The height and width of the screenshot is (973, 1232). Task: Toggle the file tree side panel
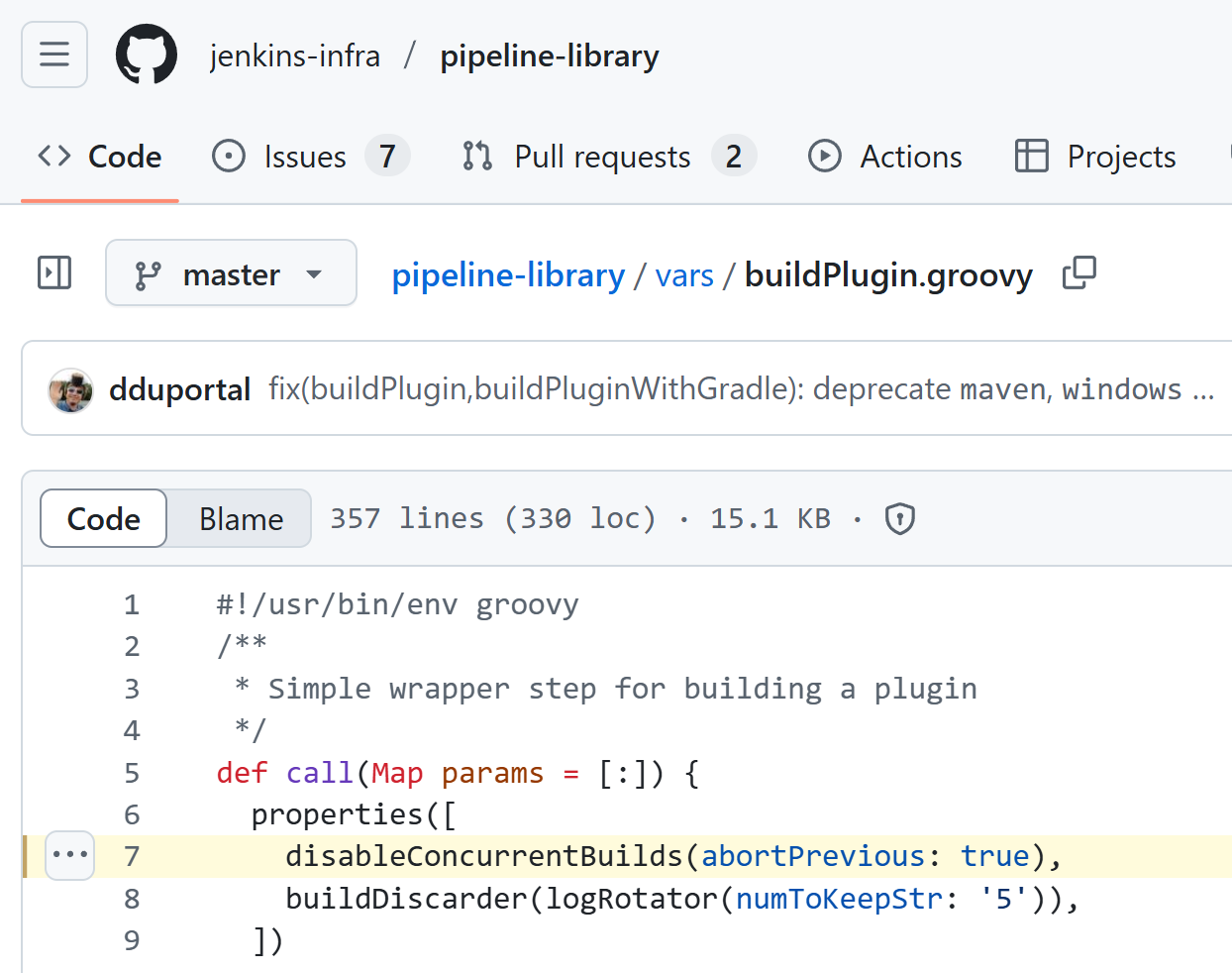pyautogui.click(x=54, y=272)
